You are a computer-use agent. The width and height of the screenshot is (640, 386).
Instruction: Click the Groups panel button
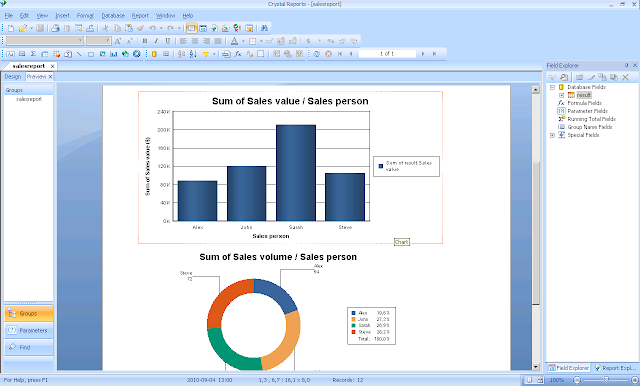29,313
